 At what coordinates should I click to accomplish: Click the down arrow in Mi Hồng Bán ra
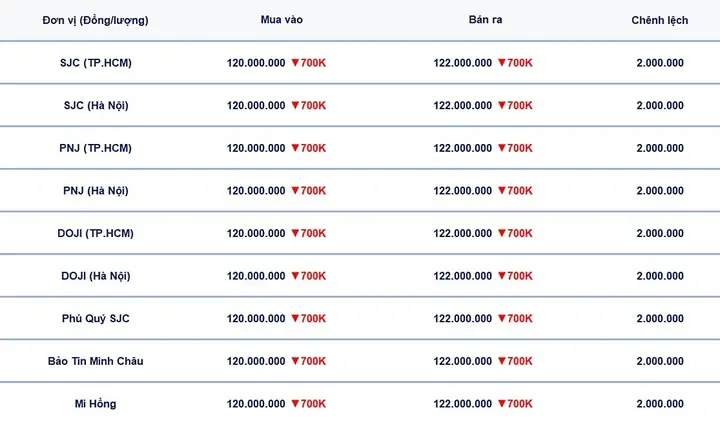502,403
